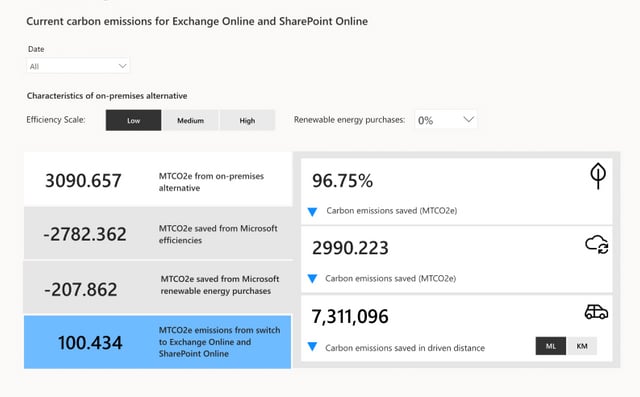
Task: Click the 'Efficiency Scale:' label
Action: pos(56,120)
